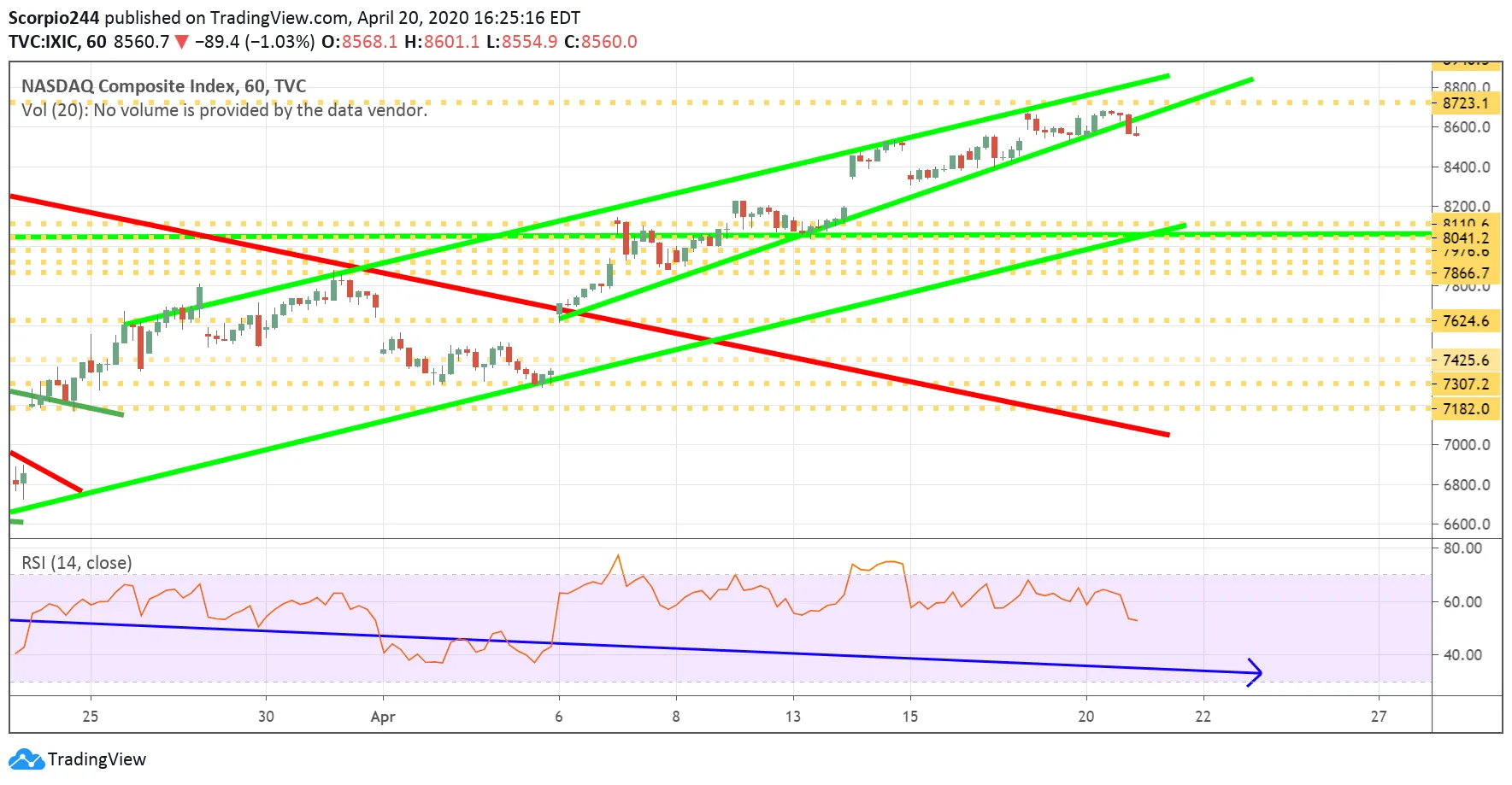This screenshot has width=1512, height=785.
Task: Click the 6600.0 price axis tick
Action: pos(1467,524)
